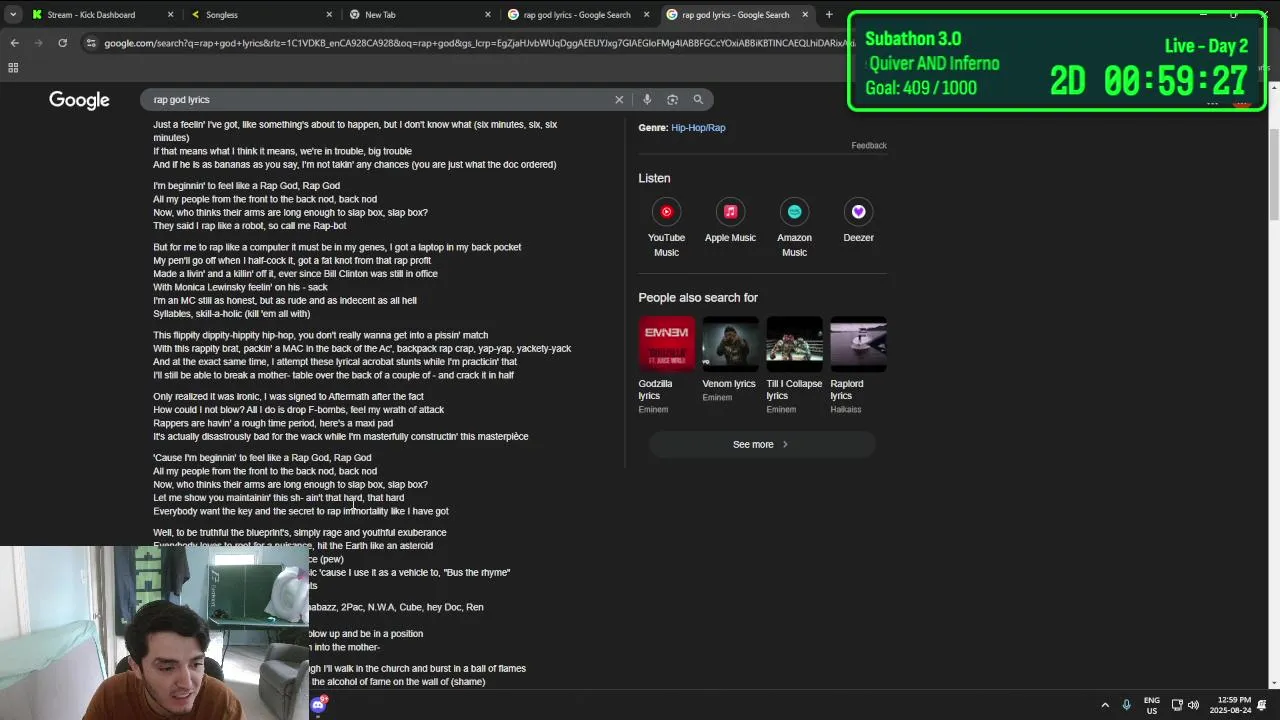
Task: Click the Subathon 3.0 overlay title
Action: pyautogui.click(x=913, y=39)
